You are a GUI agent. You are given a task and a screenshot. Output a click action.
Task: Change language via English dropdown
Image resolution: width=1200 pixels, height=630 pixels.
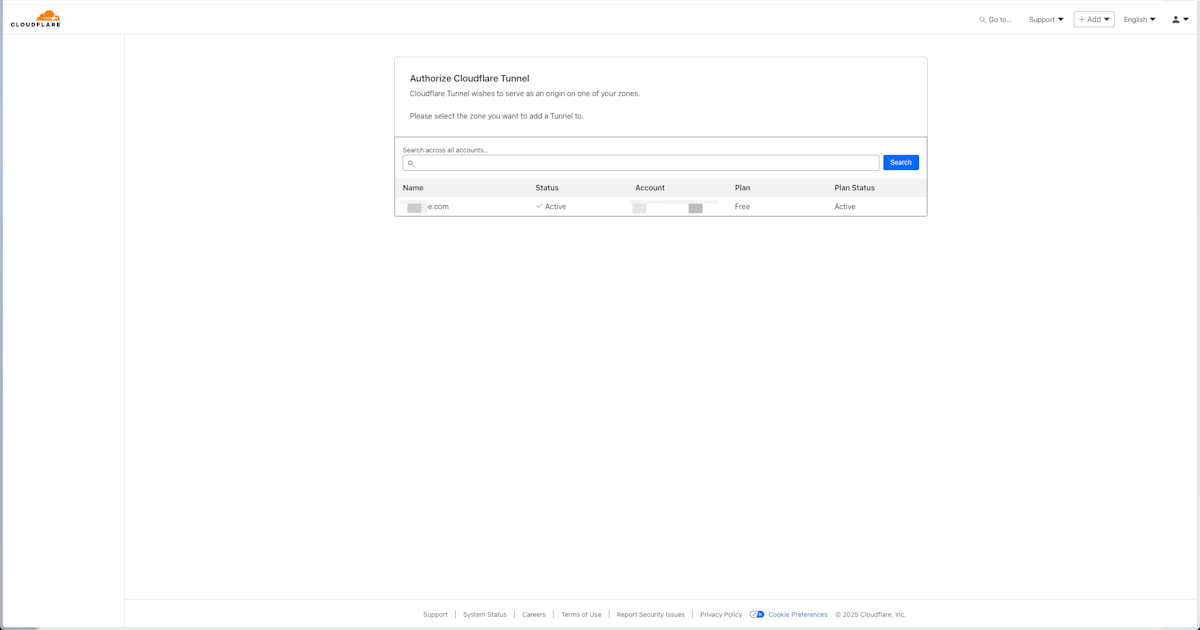[1139, 19]
